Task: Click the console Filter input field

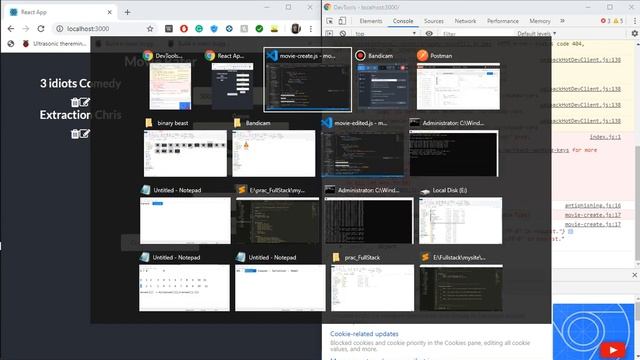Action: click(476, 33)
